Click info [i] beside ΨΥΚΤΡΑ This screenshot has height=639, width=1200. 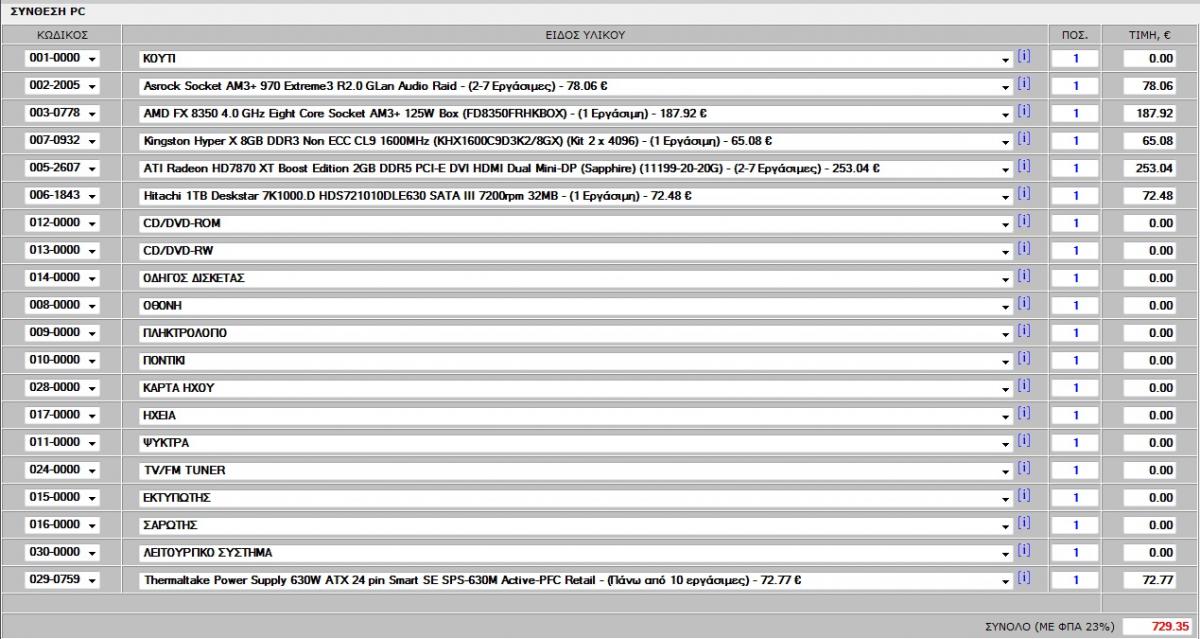coord(1023,441)
